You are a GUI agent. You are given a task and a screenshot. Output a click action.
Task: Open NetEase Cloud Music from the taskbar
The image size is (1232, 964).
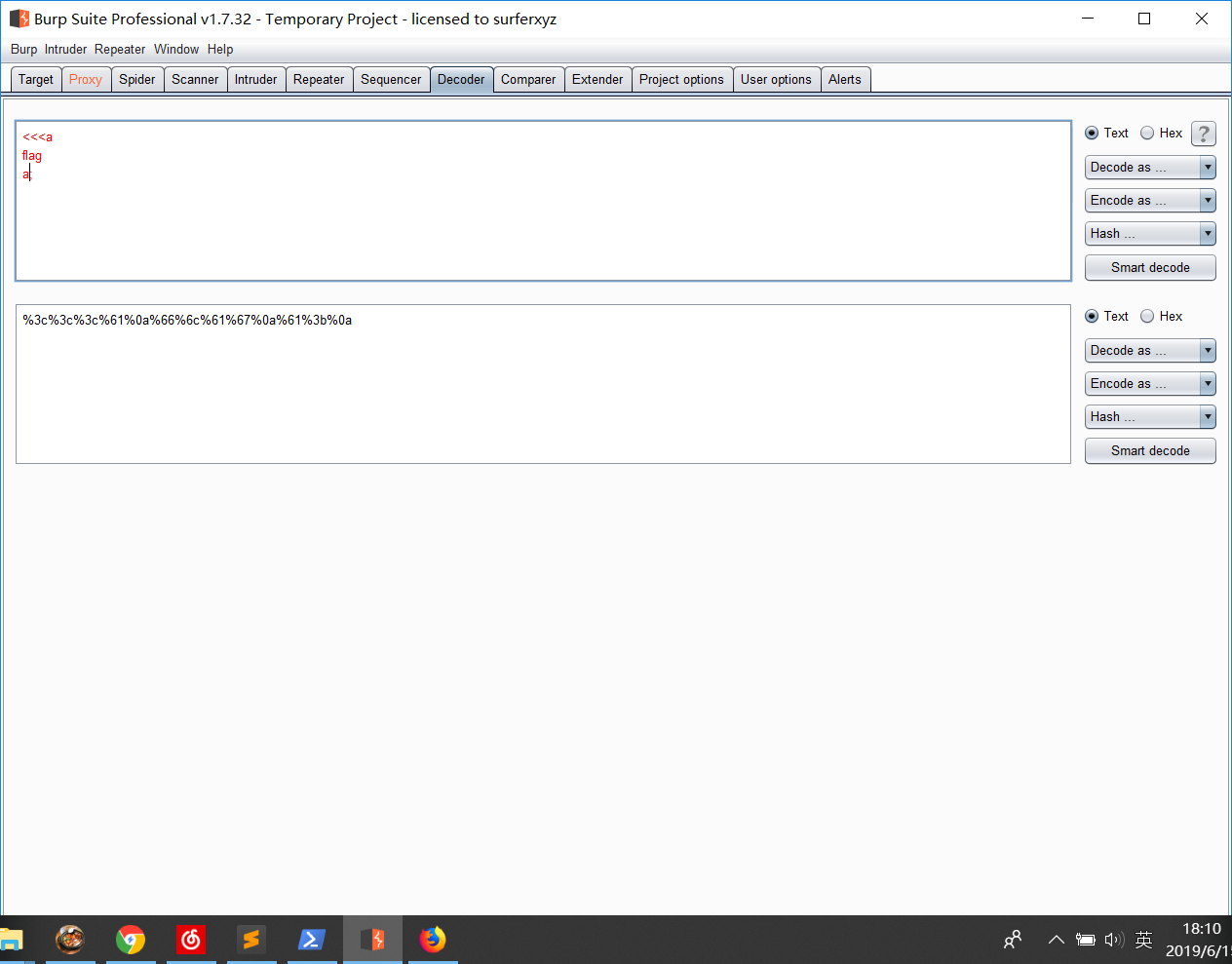click(x=191, y=940)
